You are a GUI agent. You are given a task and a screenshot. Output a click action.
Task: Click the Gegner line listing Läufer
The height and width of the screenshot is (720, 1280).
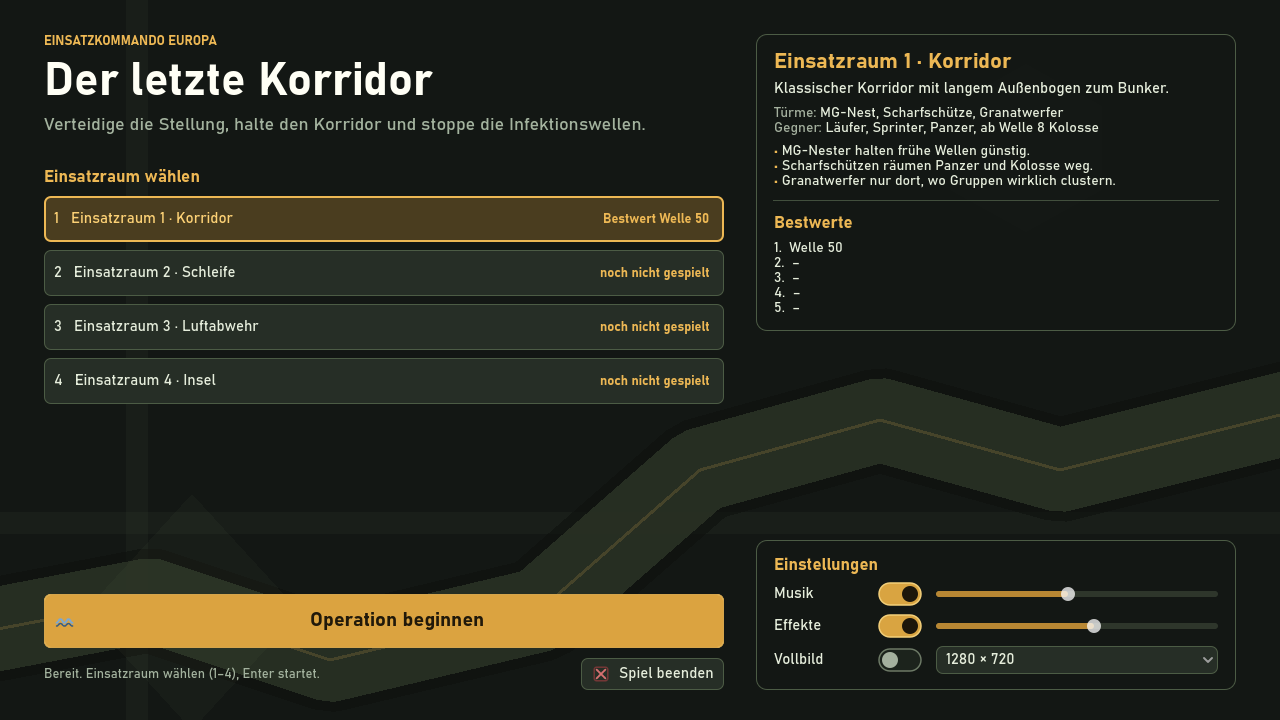pos(936,128)
